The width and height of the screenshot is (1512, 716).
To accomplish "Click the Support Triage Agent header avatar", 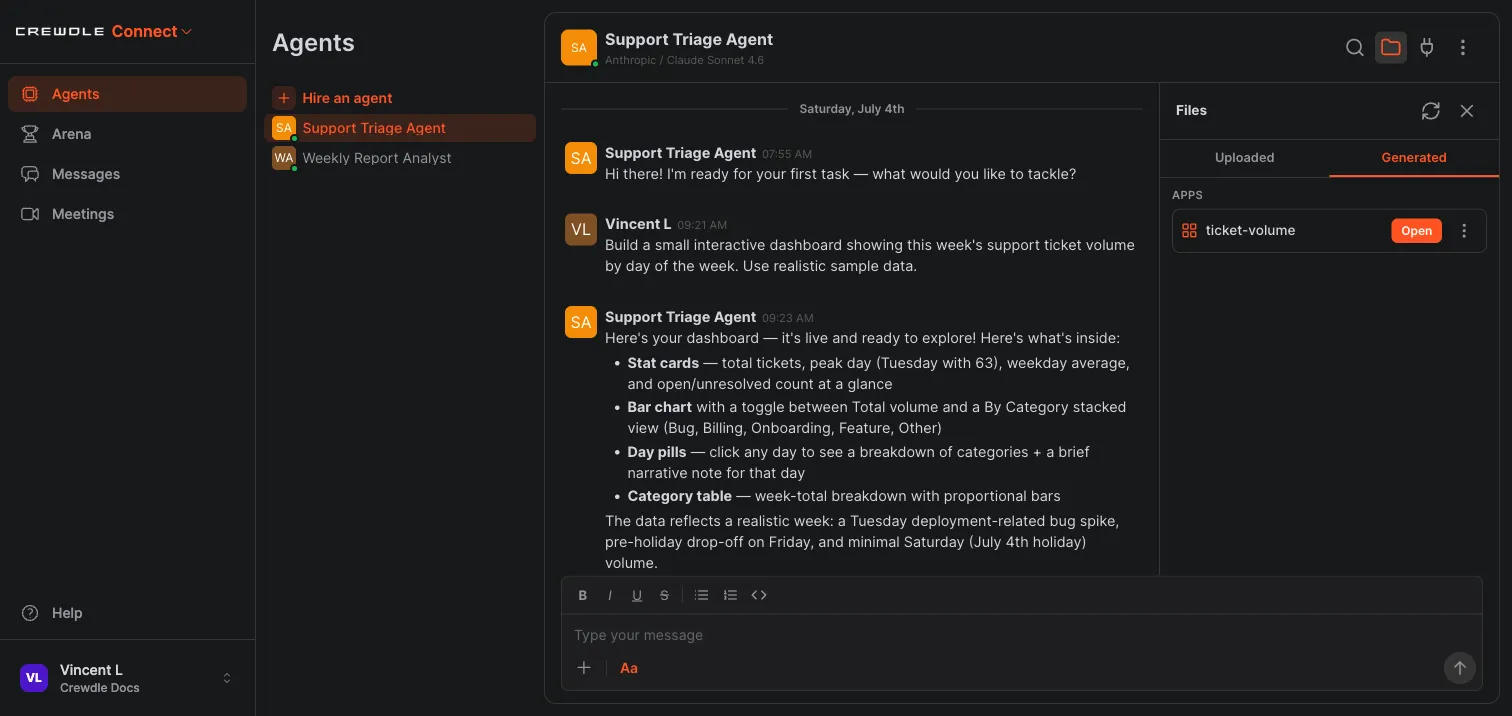I will pos(579,48).
